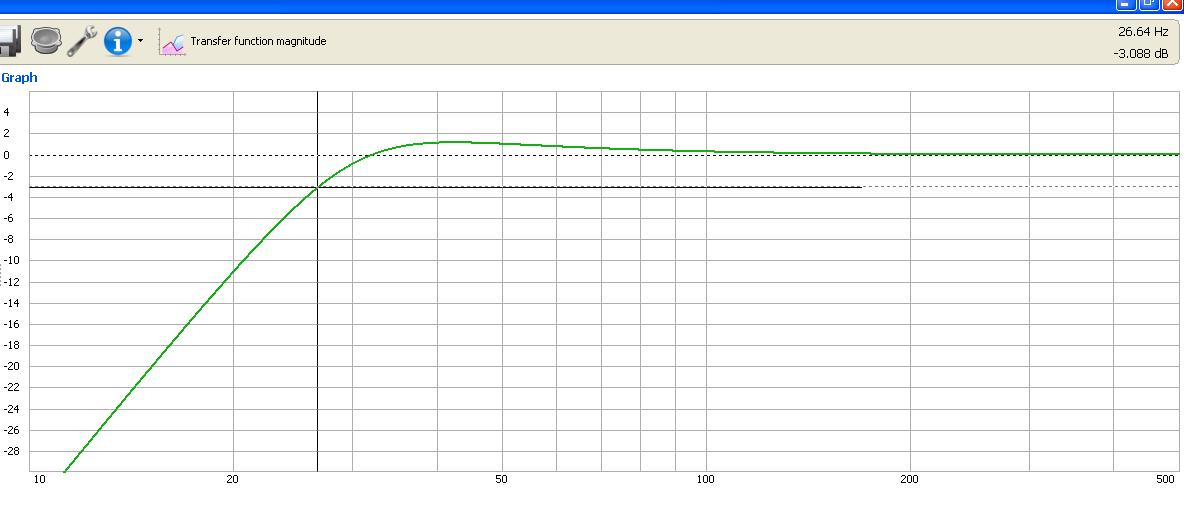
Task: Click the floppy disk save icon
Action: [x=9, y=41]
